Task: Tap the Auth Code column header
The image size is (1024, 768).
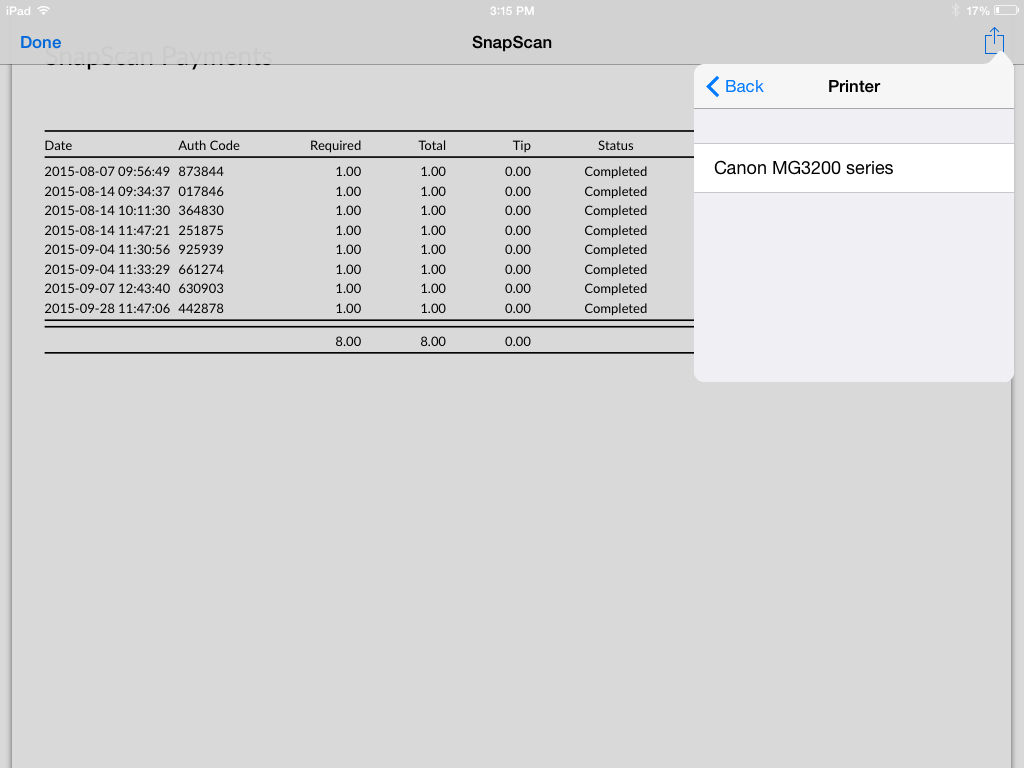Action: 209,146
